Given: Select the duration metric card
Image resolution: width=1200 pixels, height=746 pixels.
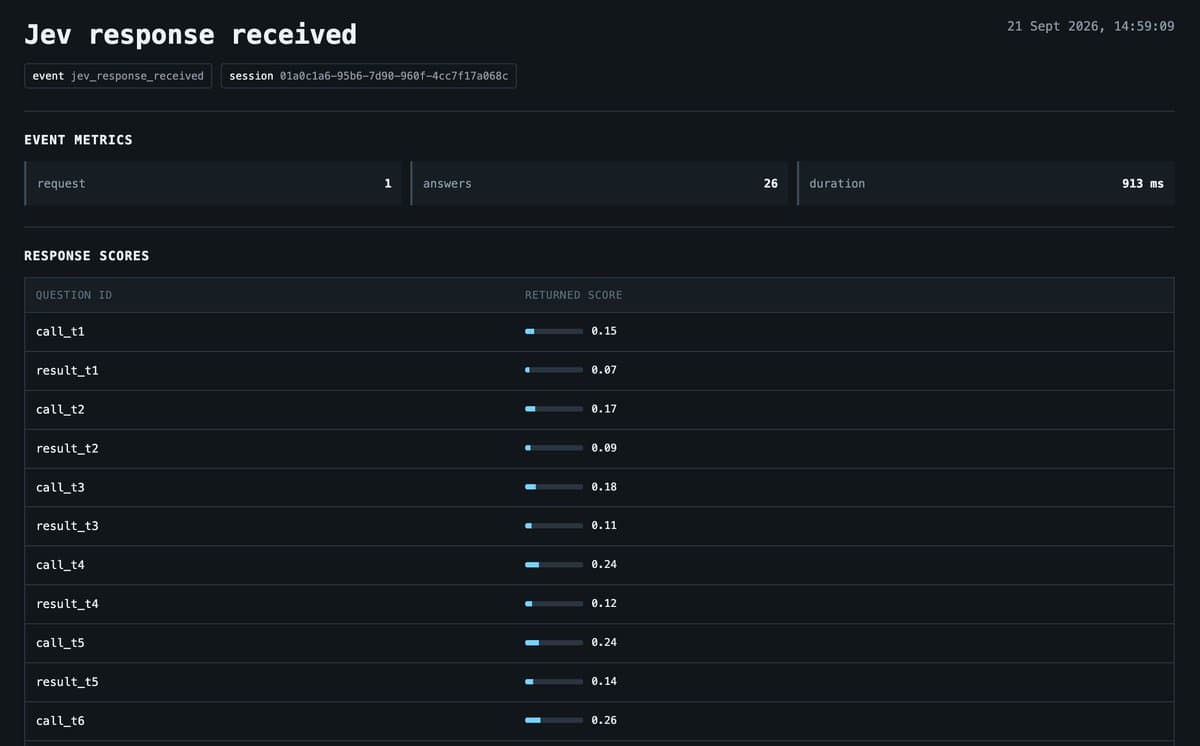Looking at the screenshot, I should click(986, 183).
